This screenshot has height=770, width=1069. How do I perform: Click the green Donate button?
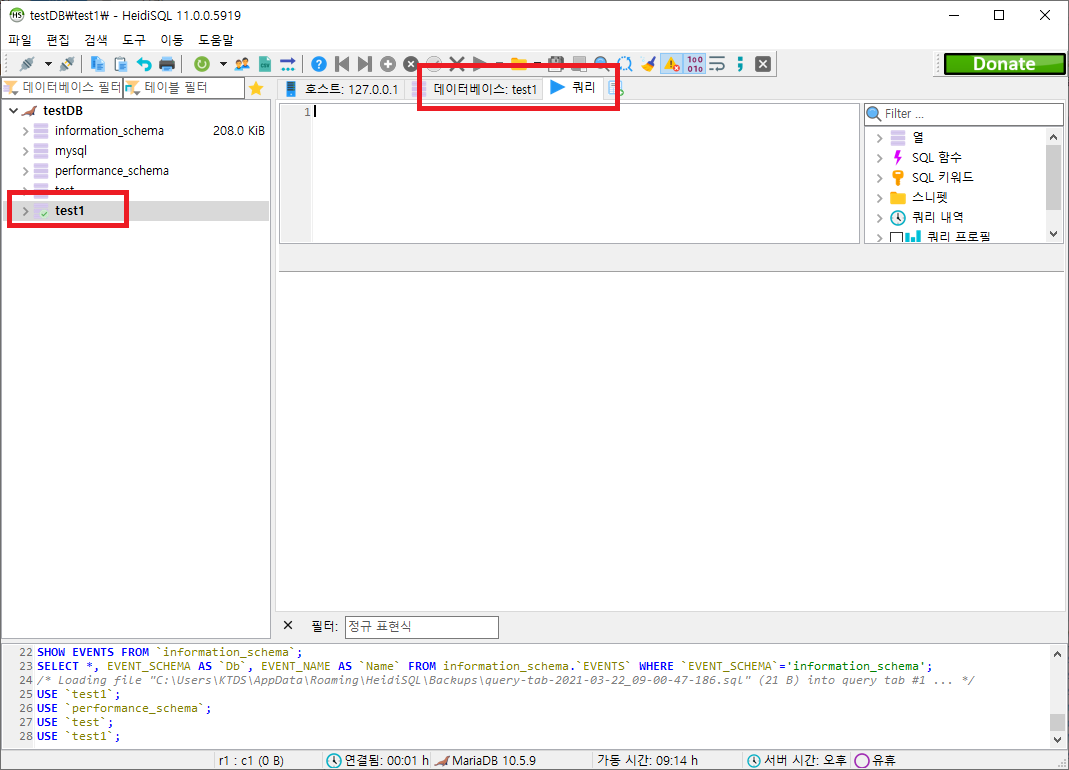tap(1004, 63)
